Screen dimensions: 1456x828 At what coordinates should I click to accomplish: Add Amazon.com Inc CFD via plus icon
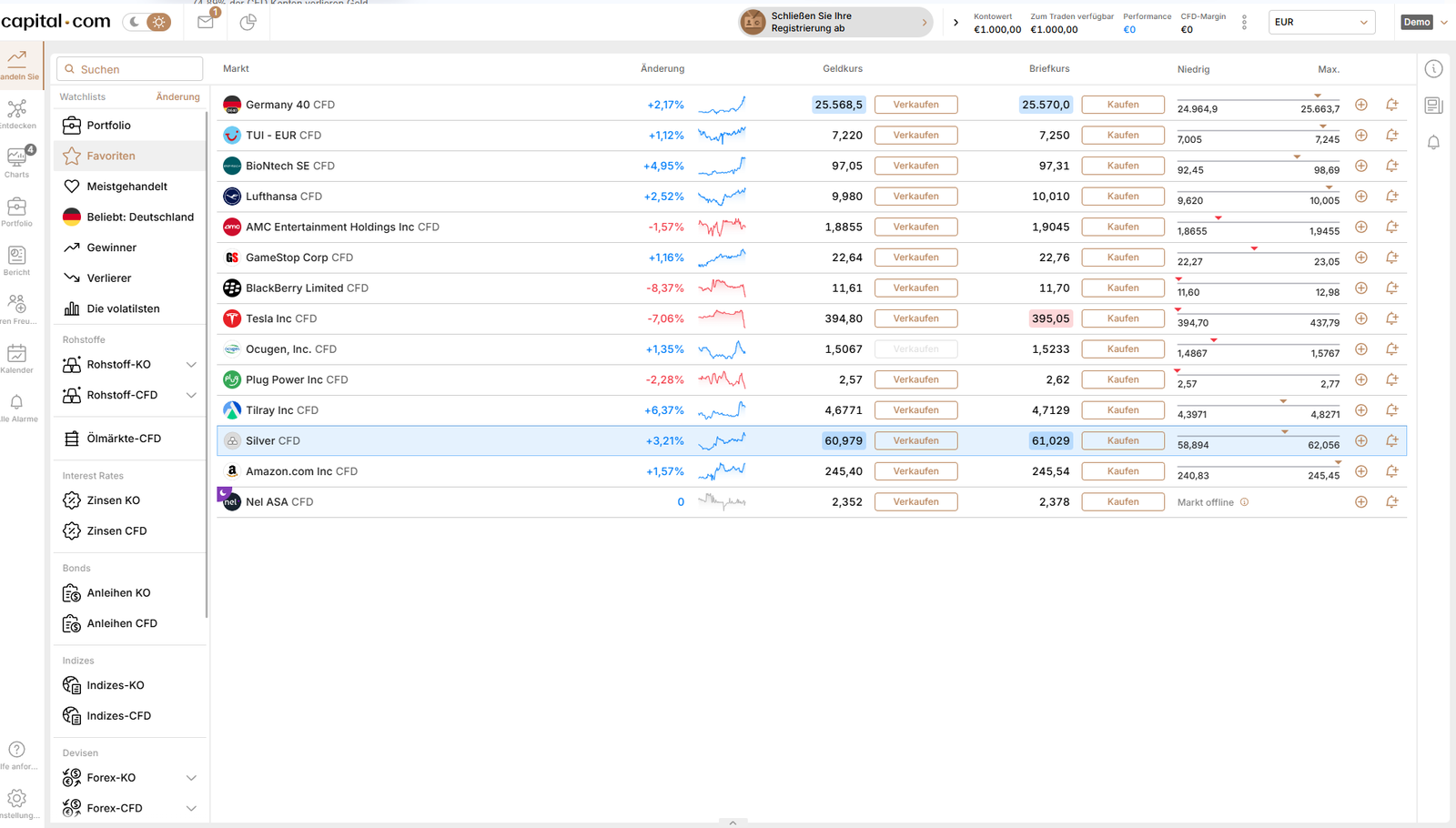click(1361, 471)
